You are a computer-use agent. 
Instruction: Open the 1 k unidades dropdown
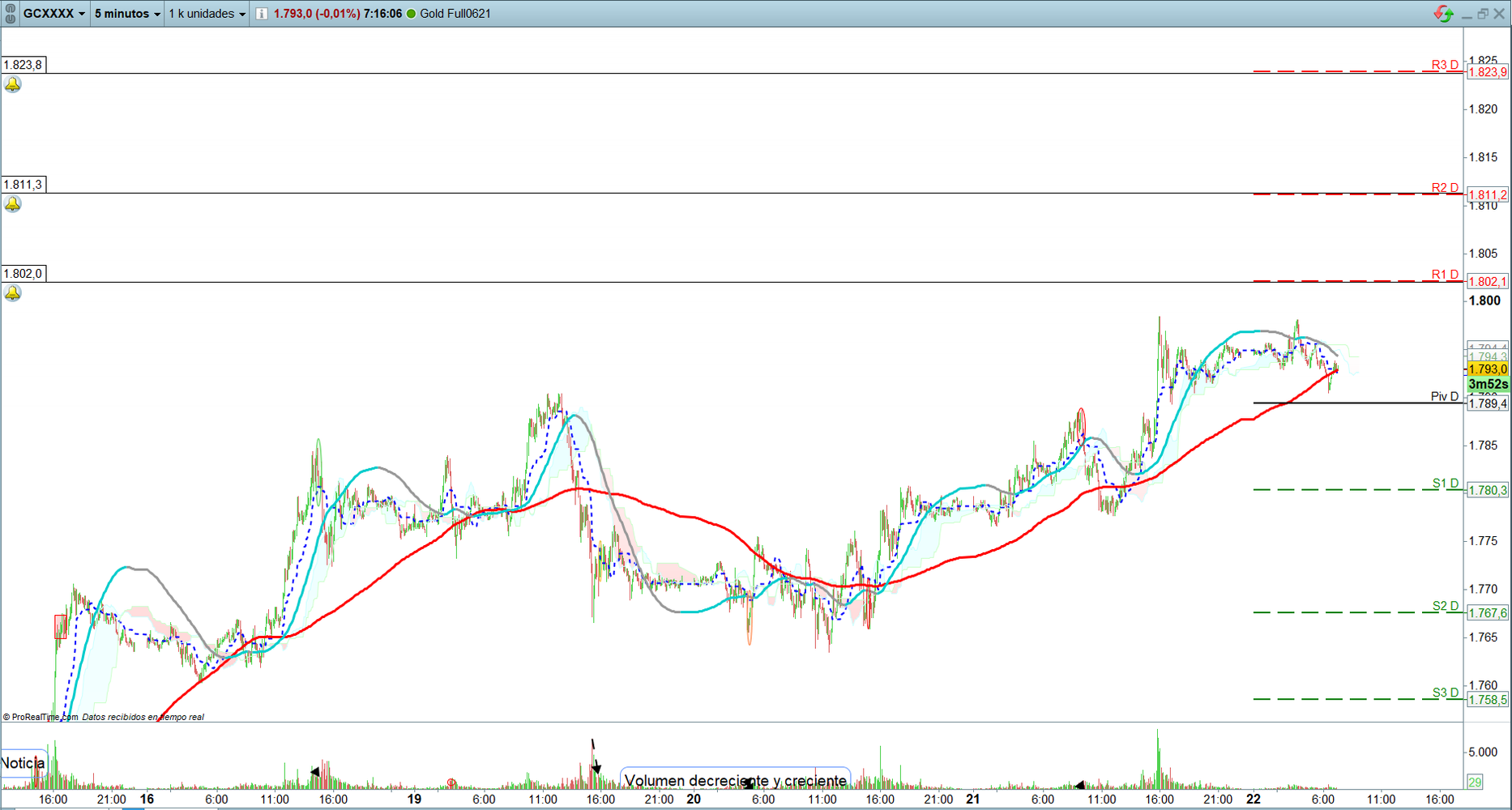click(x=207, y=14)
